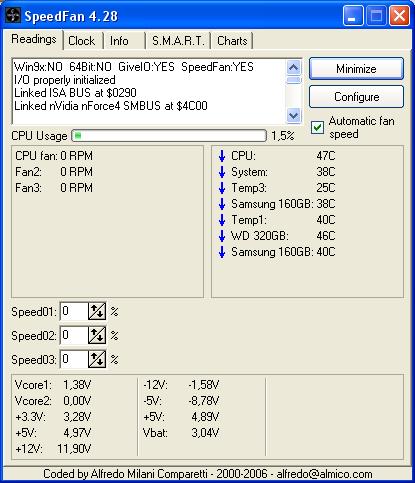Open the S.M.A.R.T. tab
This screenshot has width=415, height=483.
tap(178, 41)
